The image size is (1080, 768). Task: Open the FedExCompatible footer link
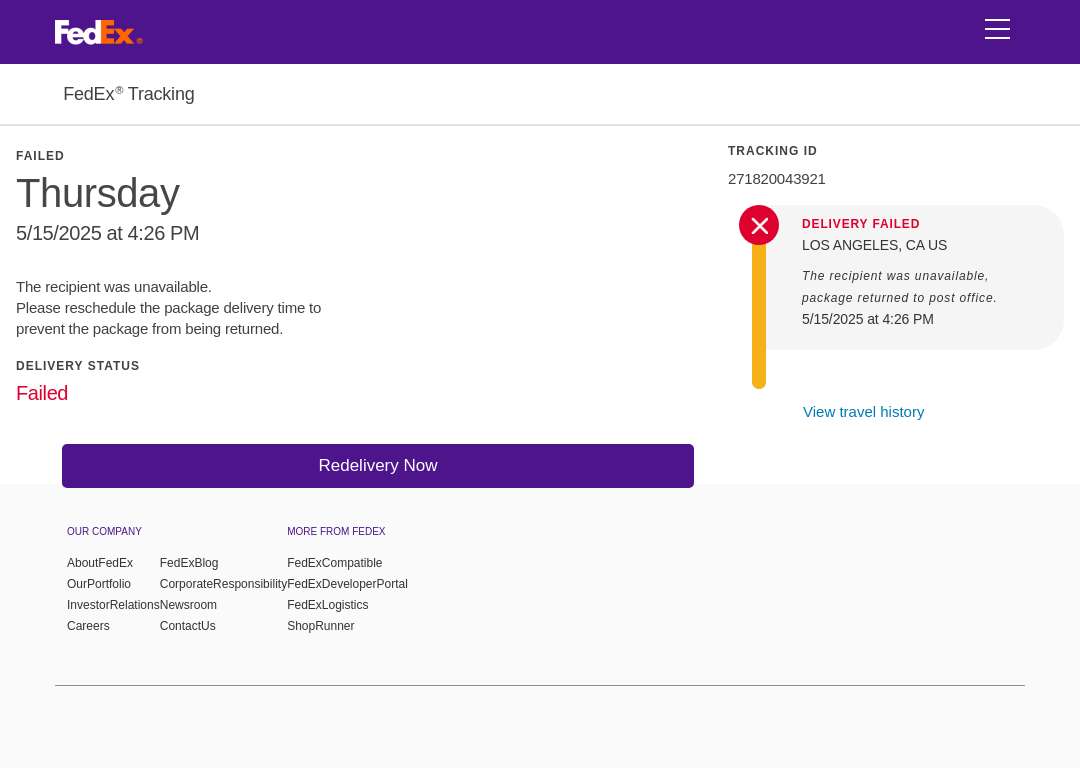[x=335, y=563]
